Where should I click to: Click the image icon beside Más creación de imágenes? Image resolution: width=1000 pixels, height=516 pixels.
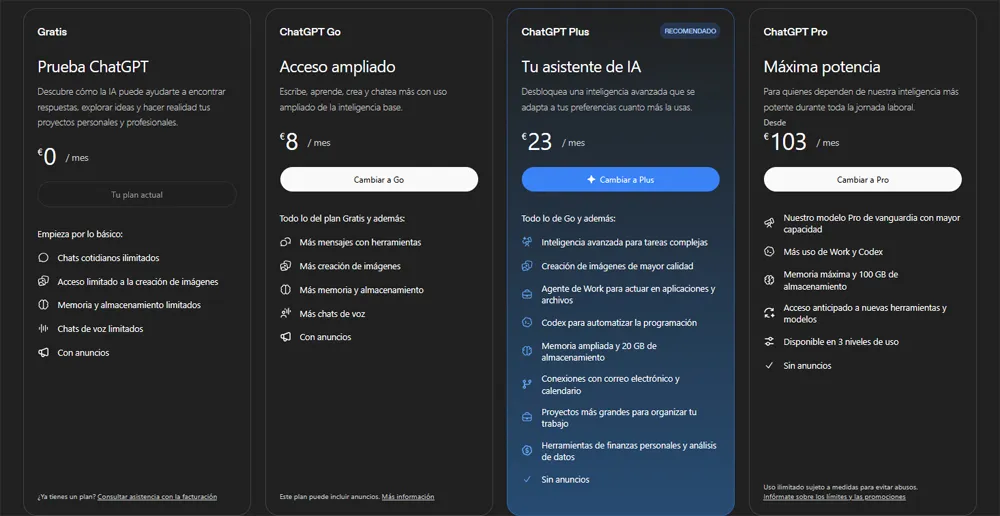(x=286, y=266)
